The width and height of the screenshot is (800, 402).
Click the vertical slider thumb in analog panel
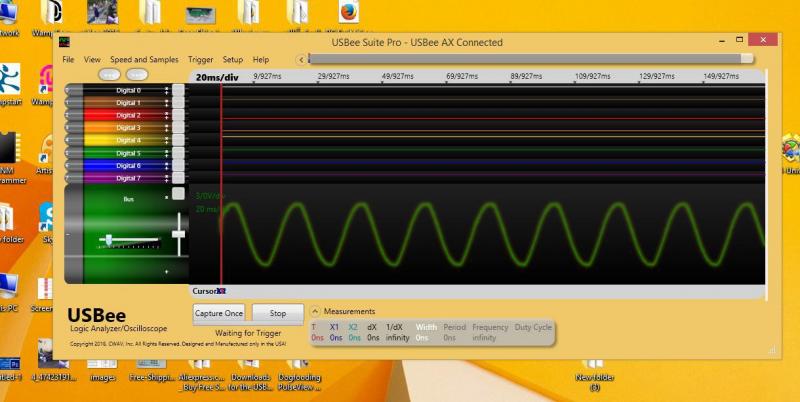179,234
